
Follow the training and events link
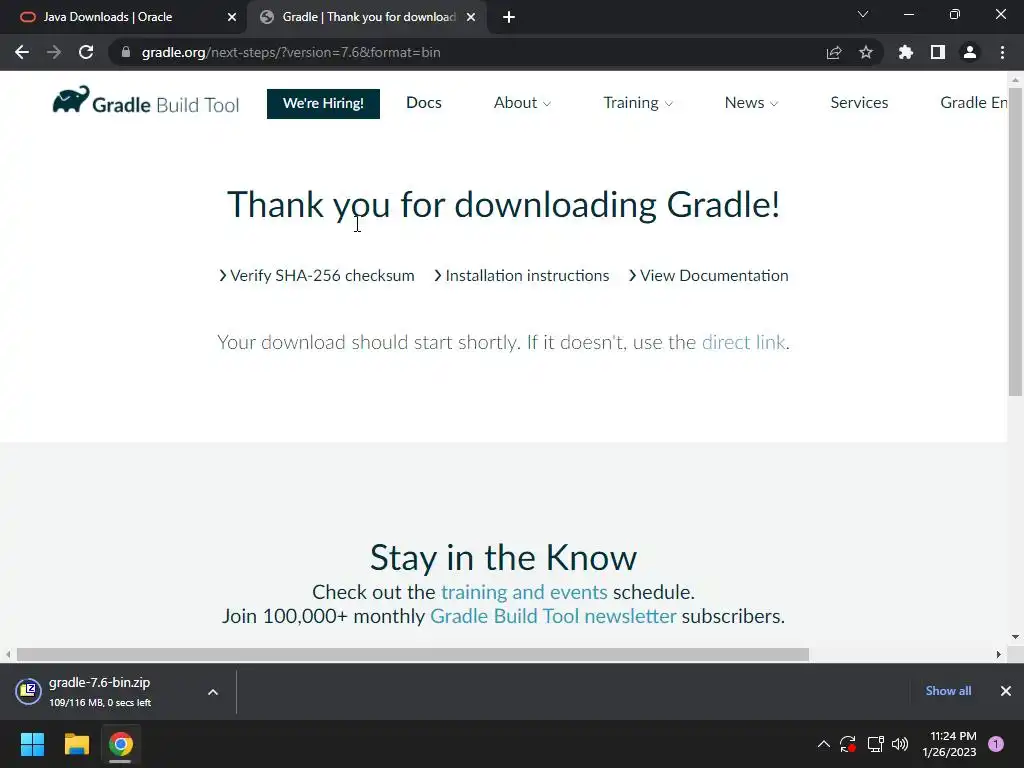[x=524, y=592]
